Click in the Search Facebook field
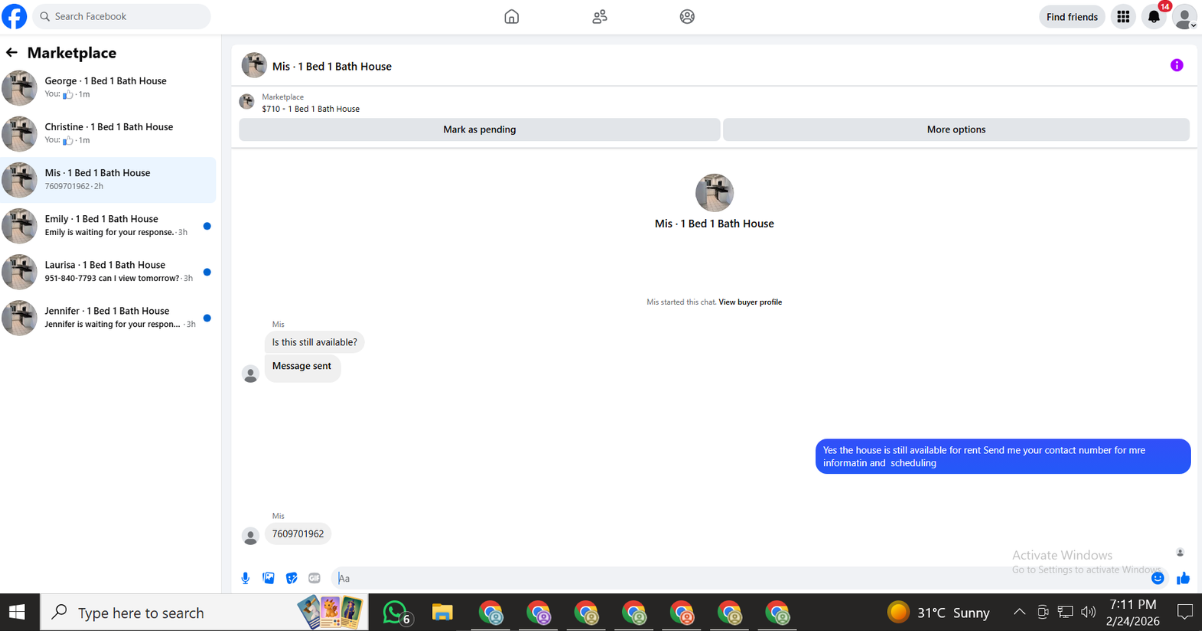1202x631 pixels. click(122, 16)
